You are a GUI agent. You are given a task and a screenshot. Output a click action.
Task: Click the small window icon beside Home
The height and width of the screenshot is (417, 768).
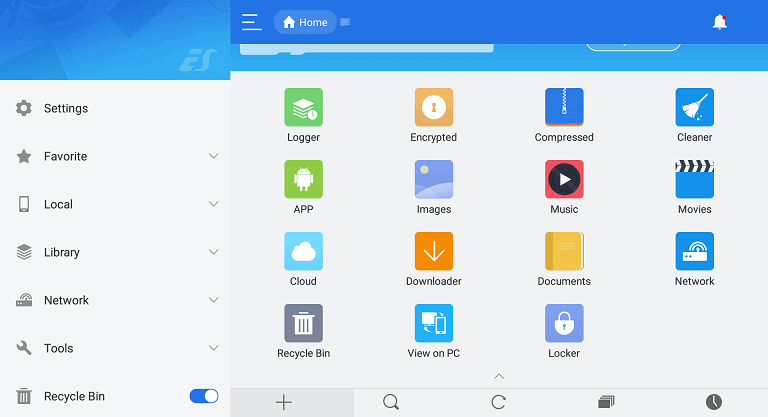tap(345, 22)
